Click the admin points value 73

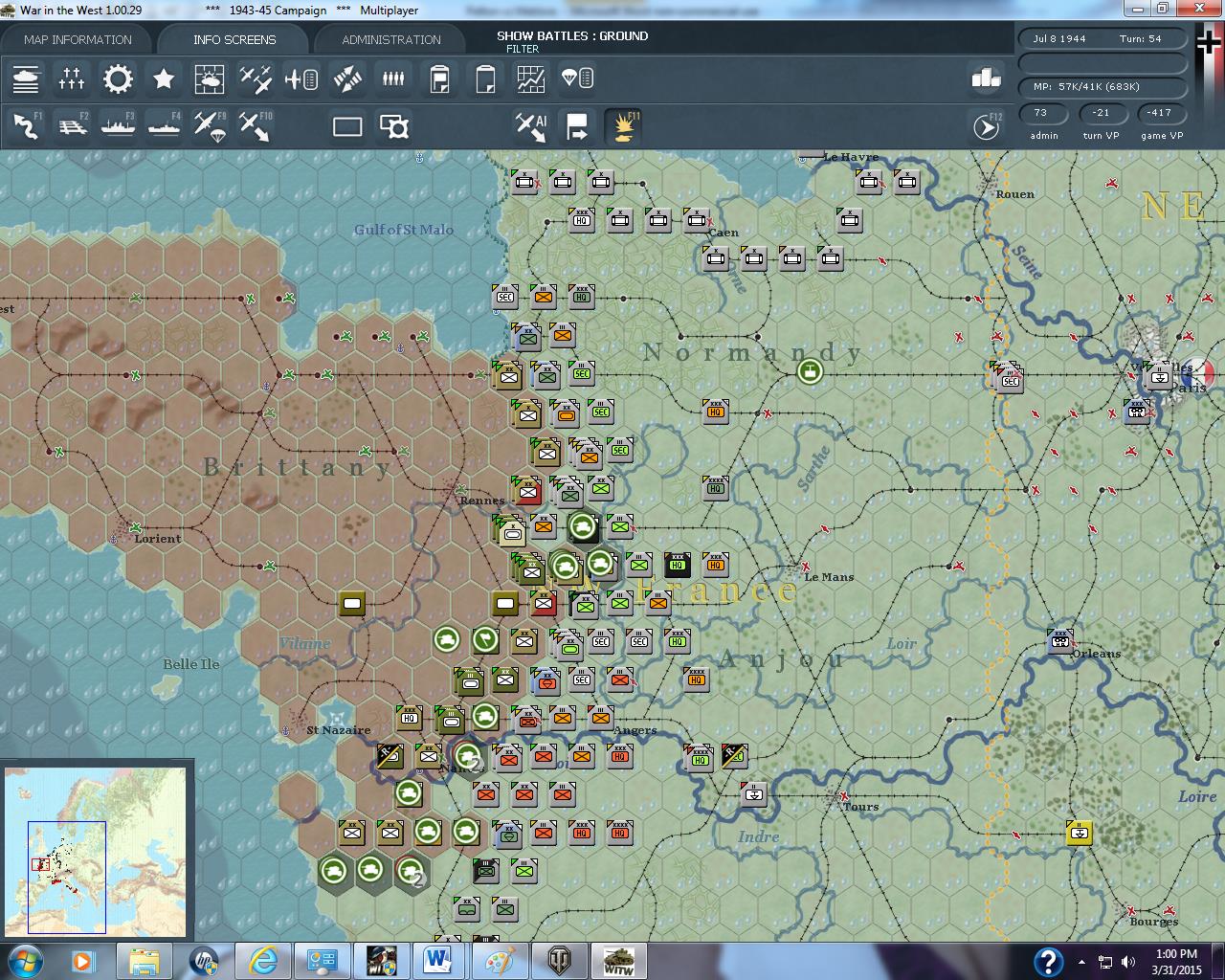(1041, 113)
